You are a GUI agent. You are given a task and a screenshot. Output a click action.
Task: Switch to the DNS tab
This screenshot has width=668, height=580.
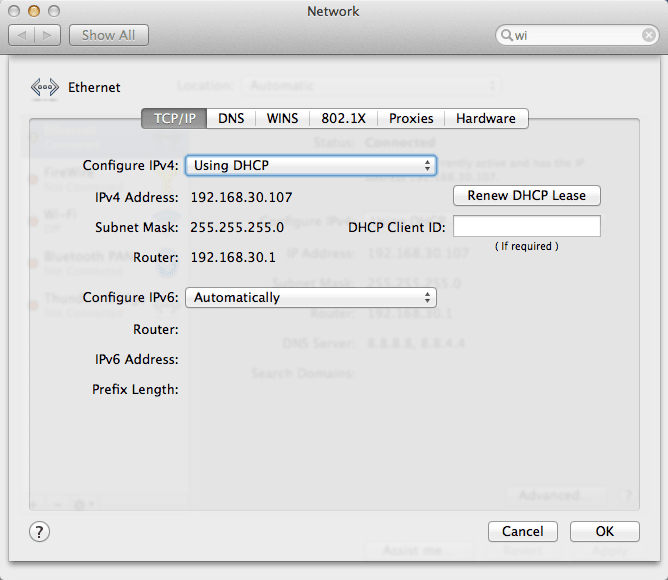point(231,118)
